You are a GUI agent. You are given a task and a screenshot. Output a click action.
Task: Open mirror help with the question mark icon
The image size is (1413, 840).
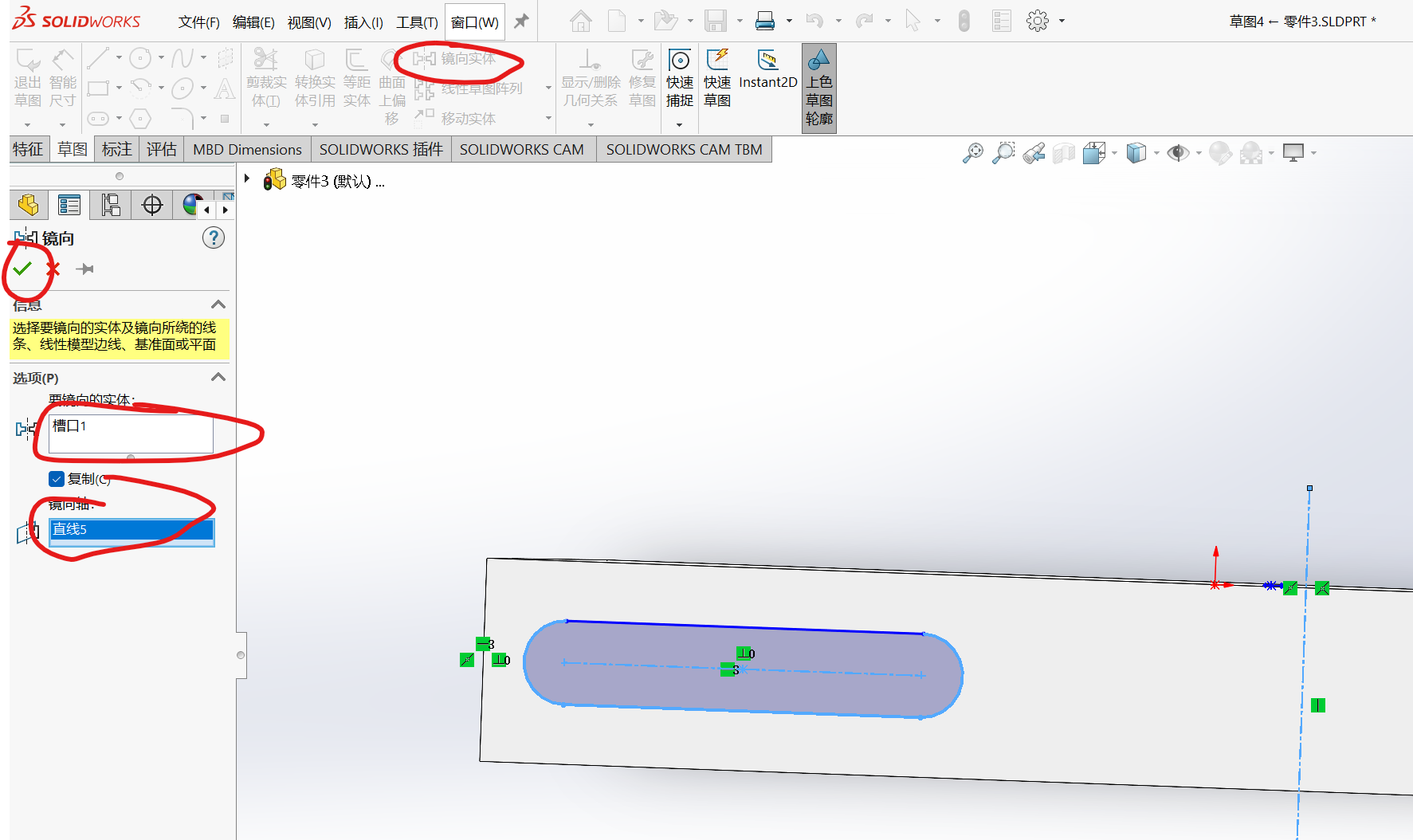[214, 237]
